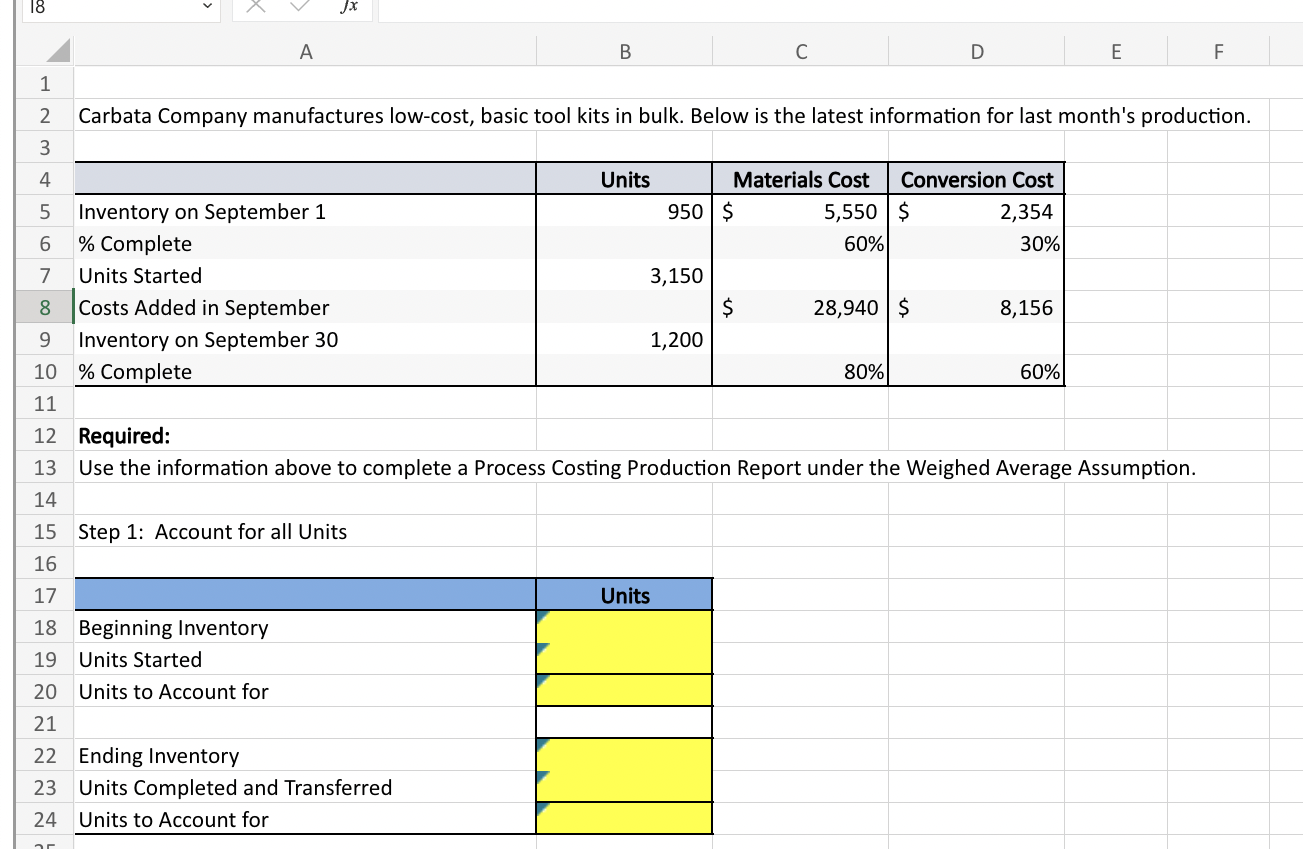Select row 17 header
The image size is (1303, 849).
pos(45,595)
